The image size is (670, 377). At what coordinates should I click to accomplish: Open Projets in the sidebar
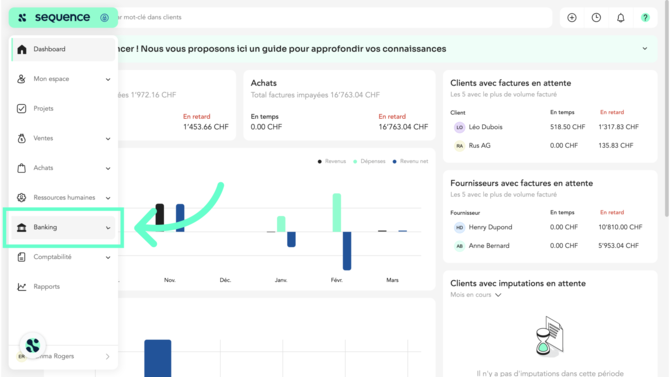(x=63, y=109)
